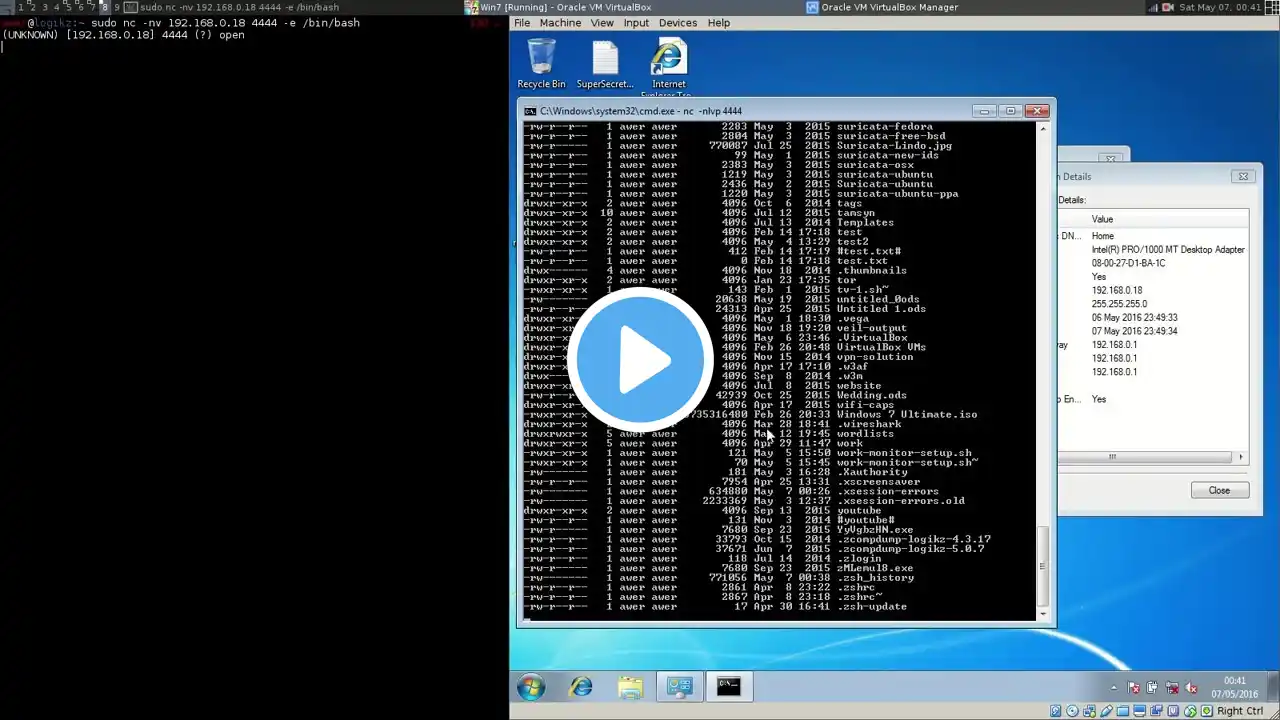The height and width of the screenshot is (720, 1280).
Task: Select the 192.168.0.18 IPv4 address value
Action: (x=1117, y=290)
